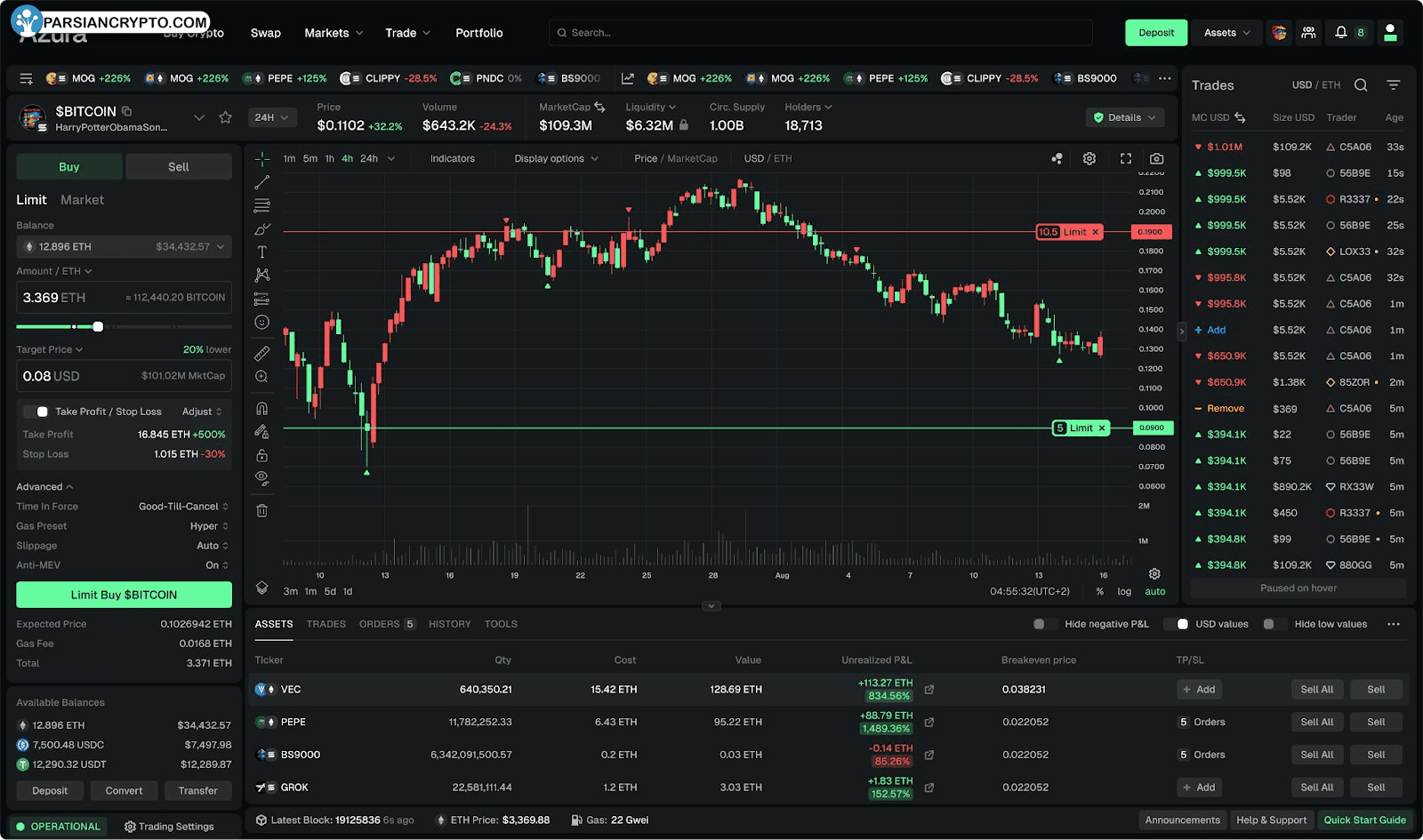The image size is (1423, 840).
Task: Open the Assets dropdown in header
Action: coord(1226,33)
